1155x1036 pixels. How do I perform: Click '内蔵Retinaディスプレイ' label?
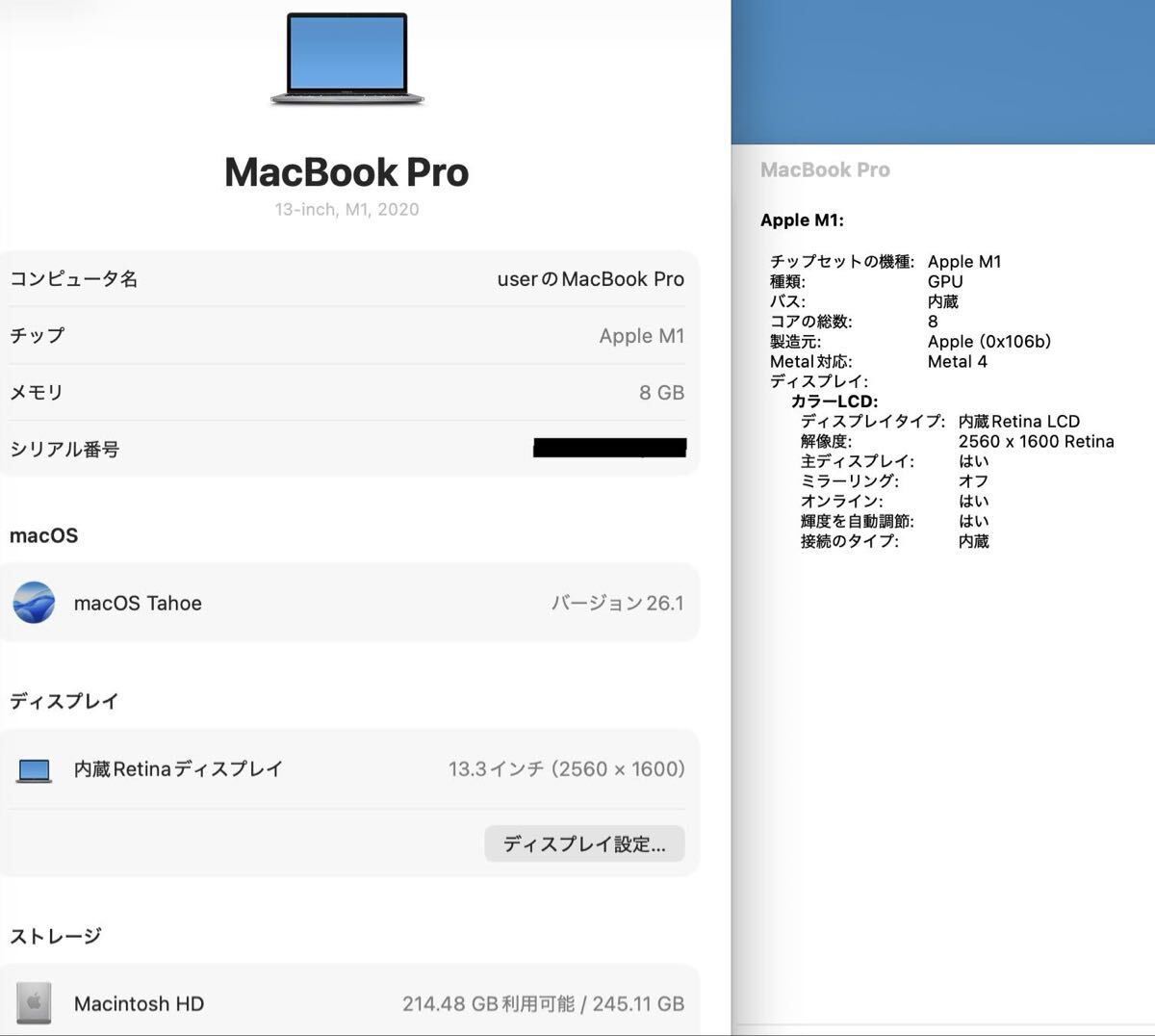pos(178,769)
